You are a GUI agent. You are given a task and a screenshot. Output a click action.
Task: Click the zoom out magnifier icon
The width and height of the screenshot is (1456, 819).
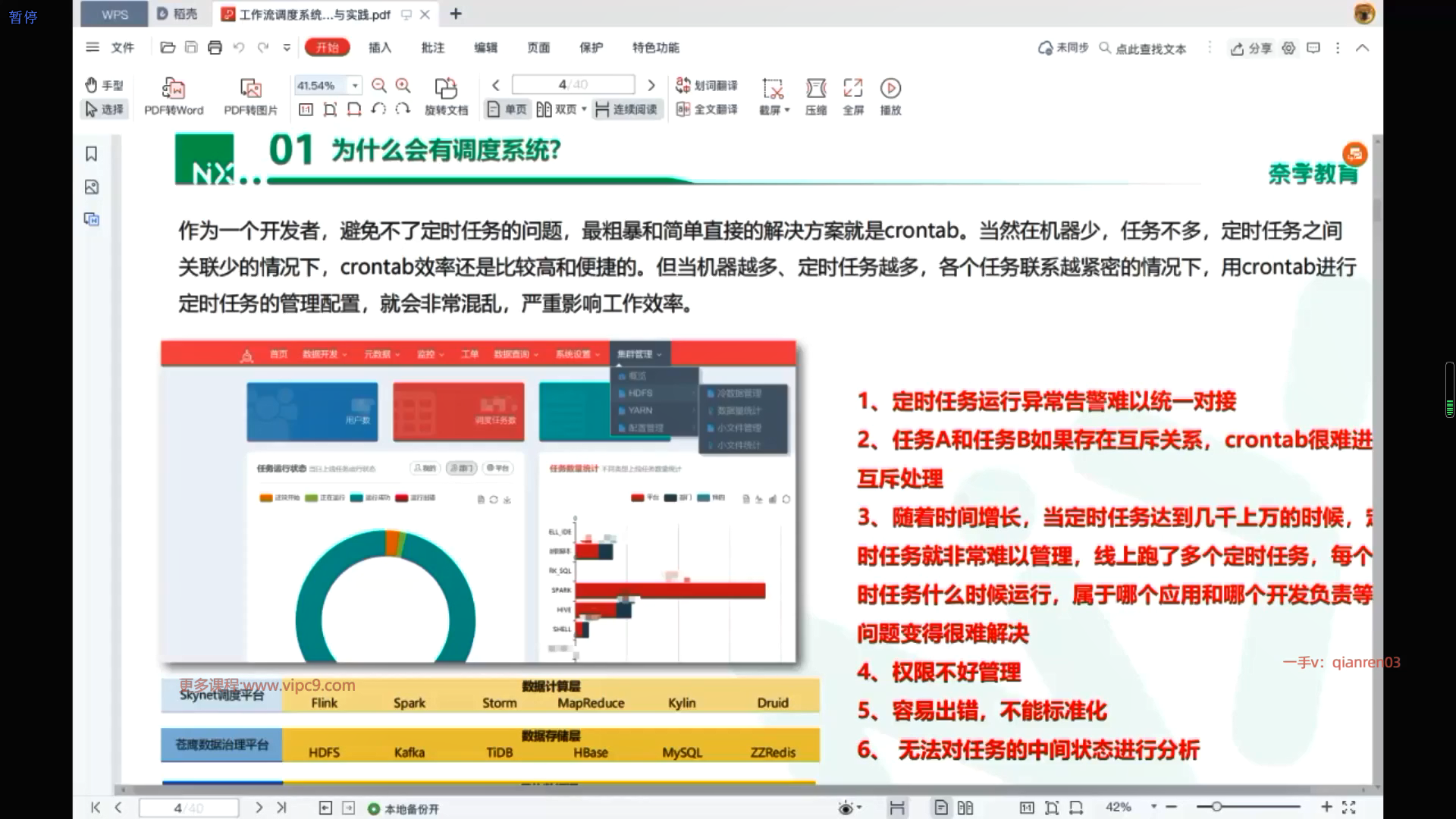point(379,86)
